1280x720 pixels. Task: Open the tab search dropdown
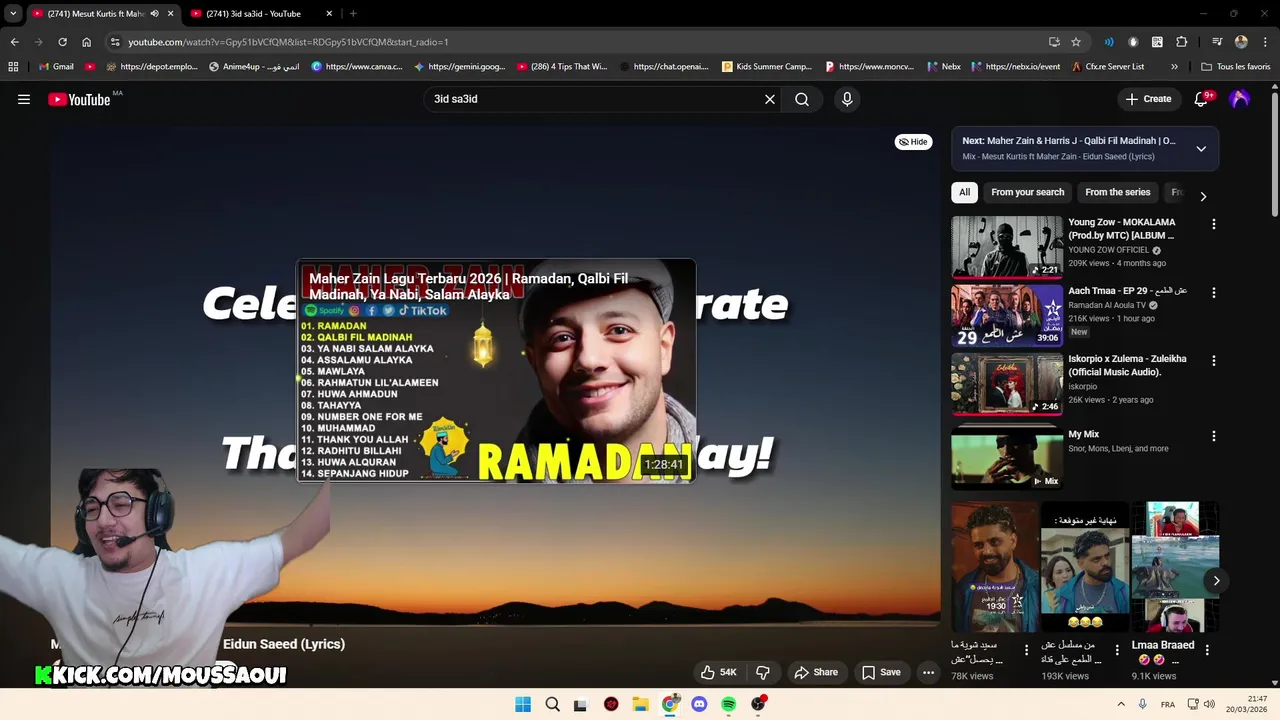click(x=13, y=14)
